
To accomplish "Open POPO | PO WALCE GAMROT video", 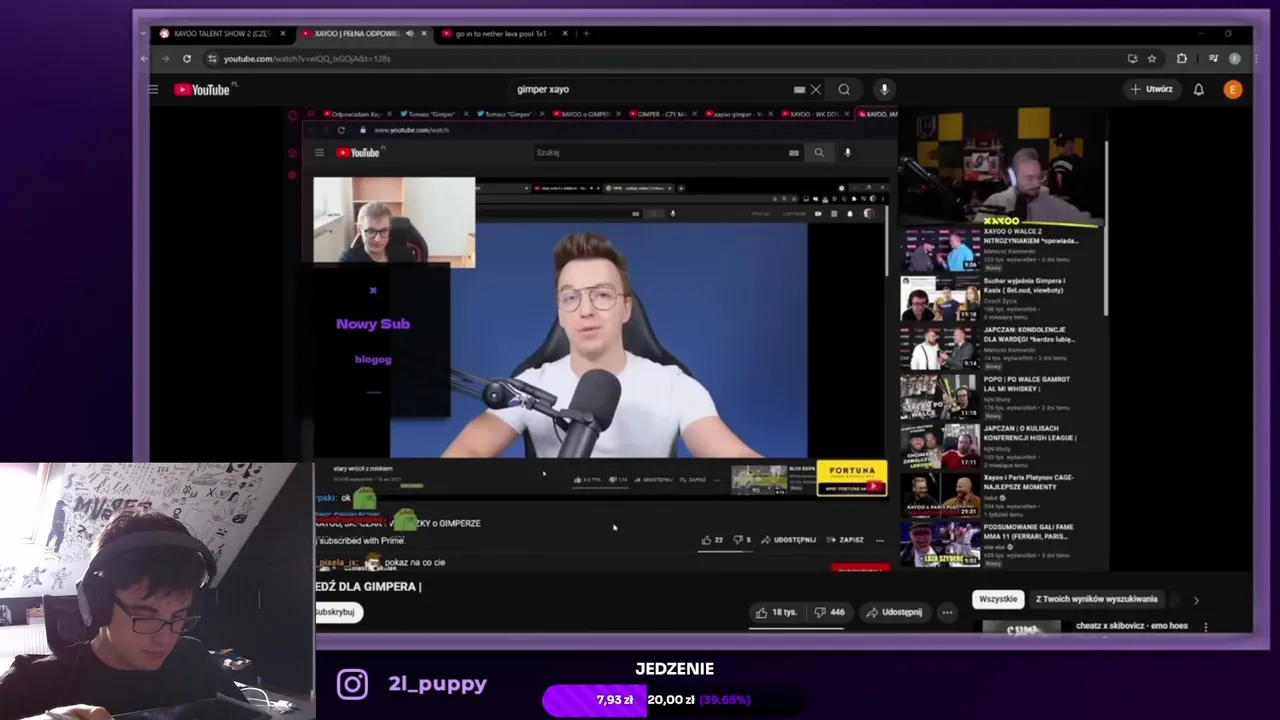I will pyautogui.click(x=940, y=397).
